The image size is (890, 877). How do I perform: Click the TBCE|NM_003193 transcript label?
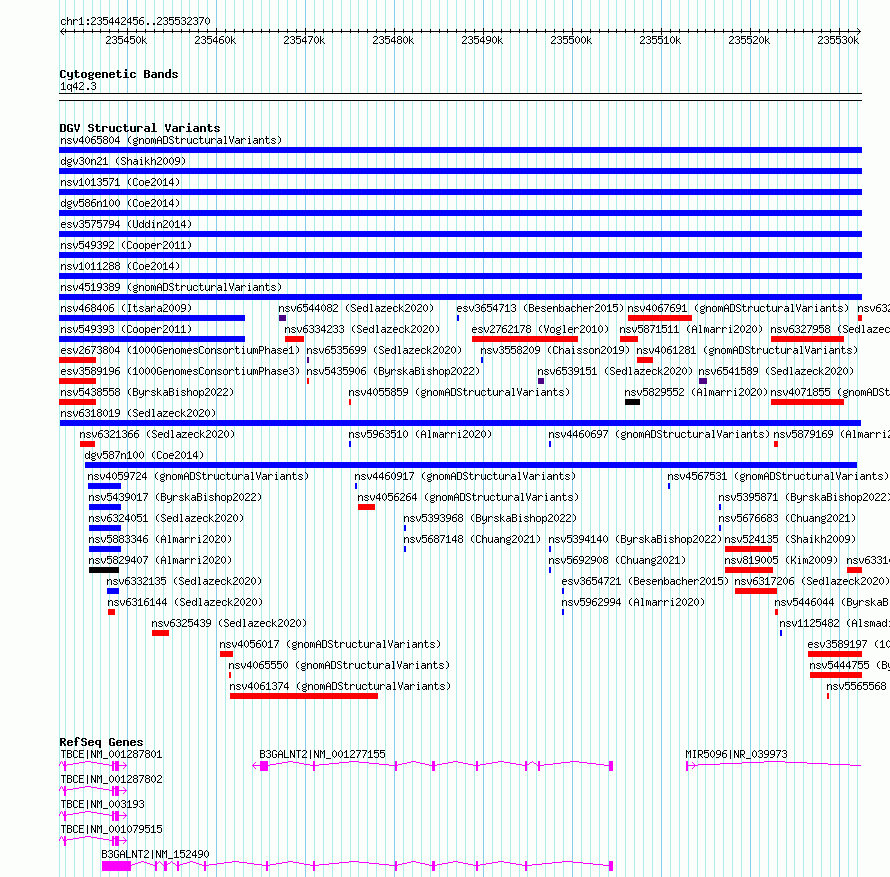pos(102,804)
